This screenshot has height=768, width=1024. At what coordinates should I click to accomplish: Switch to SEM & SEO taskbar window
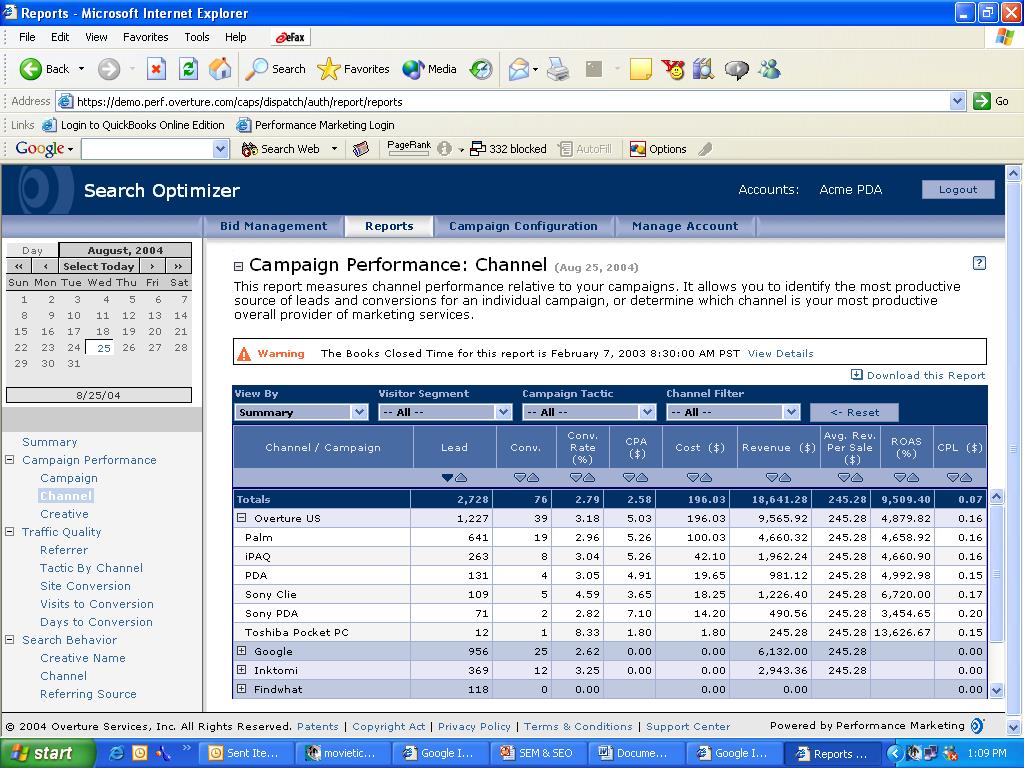537,753
